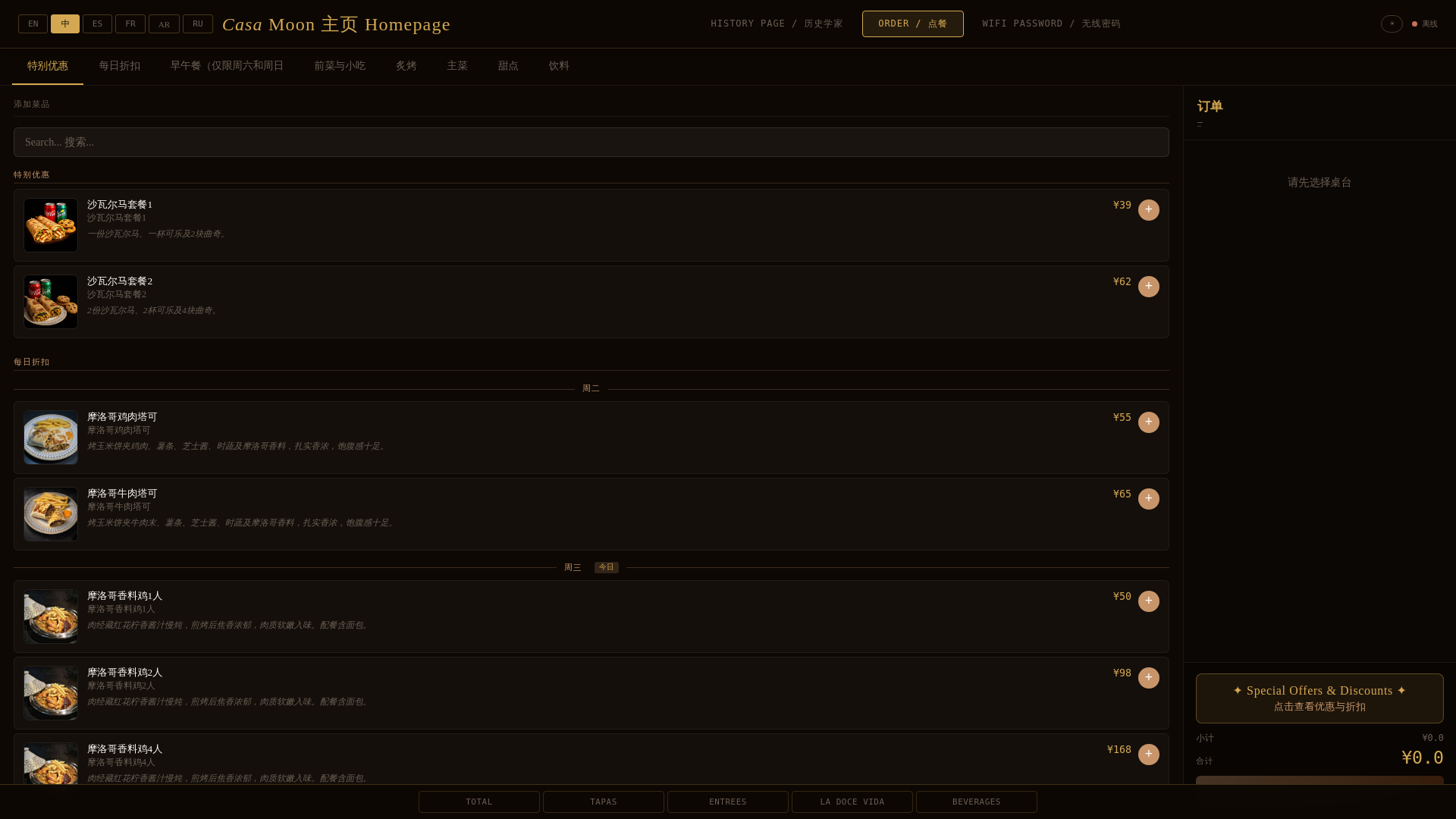1456x819 pixels.
Task: Open the 主菜 main course tab
Action: 457,66
